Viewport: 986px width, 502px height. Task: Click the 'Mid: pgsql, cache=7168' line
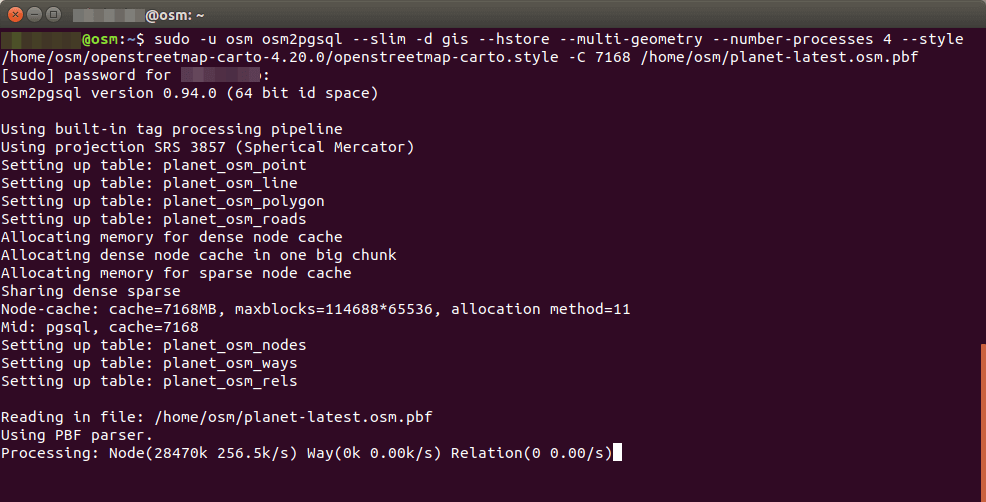tap(100, 327)
